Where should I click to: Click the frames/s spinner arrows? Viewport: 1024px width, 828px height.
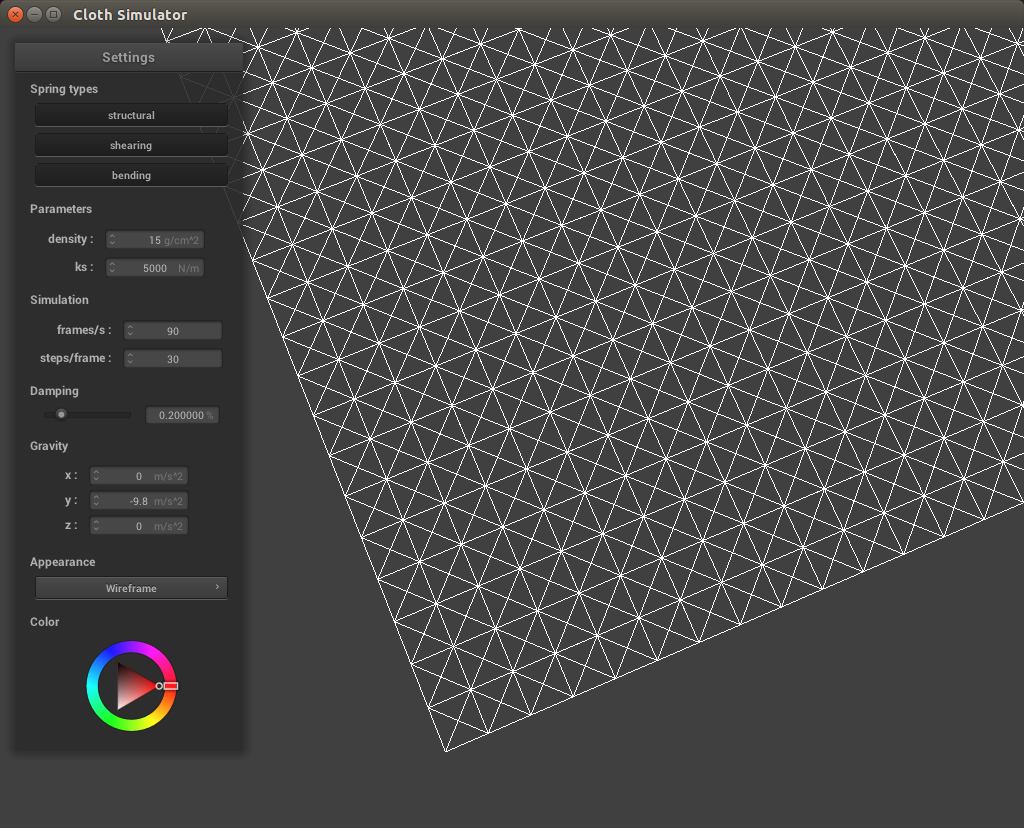click(x=130, y=331)
